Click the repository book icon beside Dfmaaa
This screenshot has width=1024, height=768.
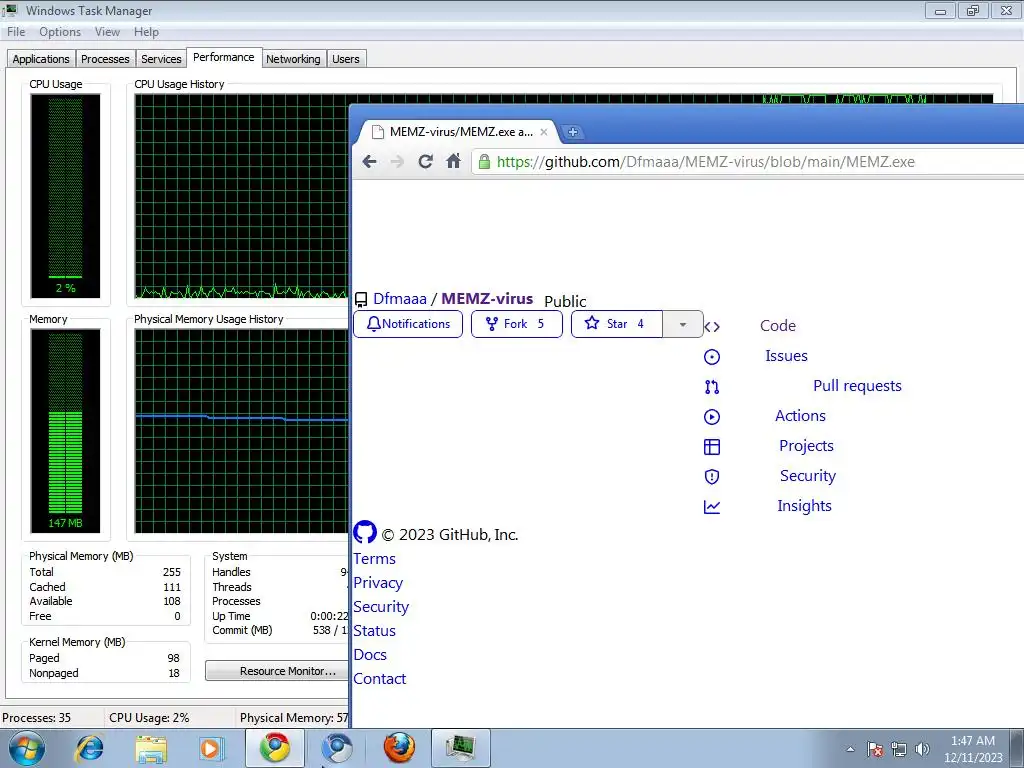tap(360, 300)
